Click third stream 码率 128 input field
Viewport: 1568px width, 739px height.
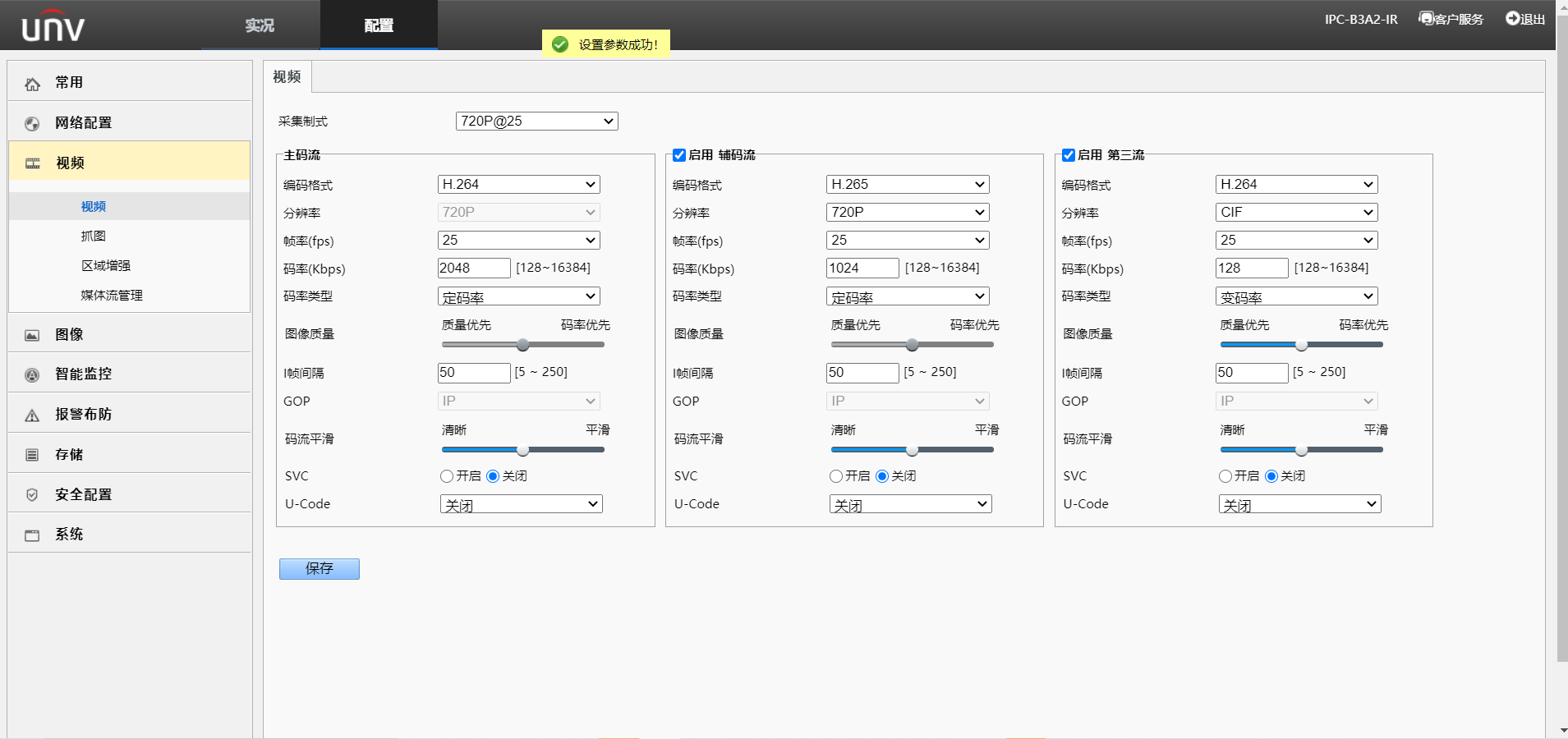[x=1253, y=269]
